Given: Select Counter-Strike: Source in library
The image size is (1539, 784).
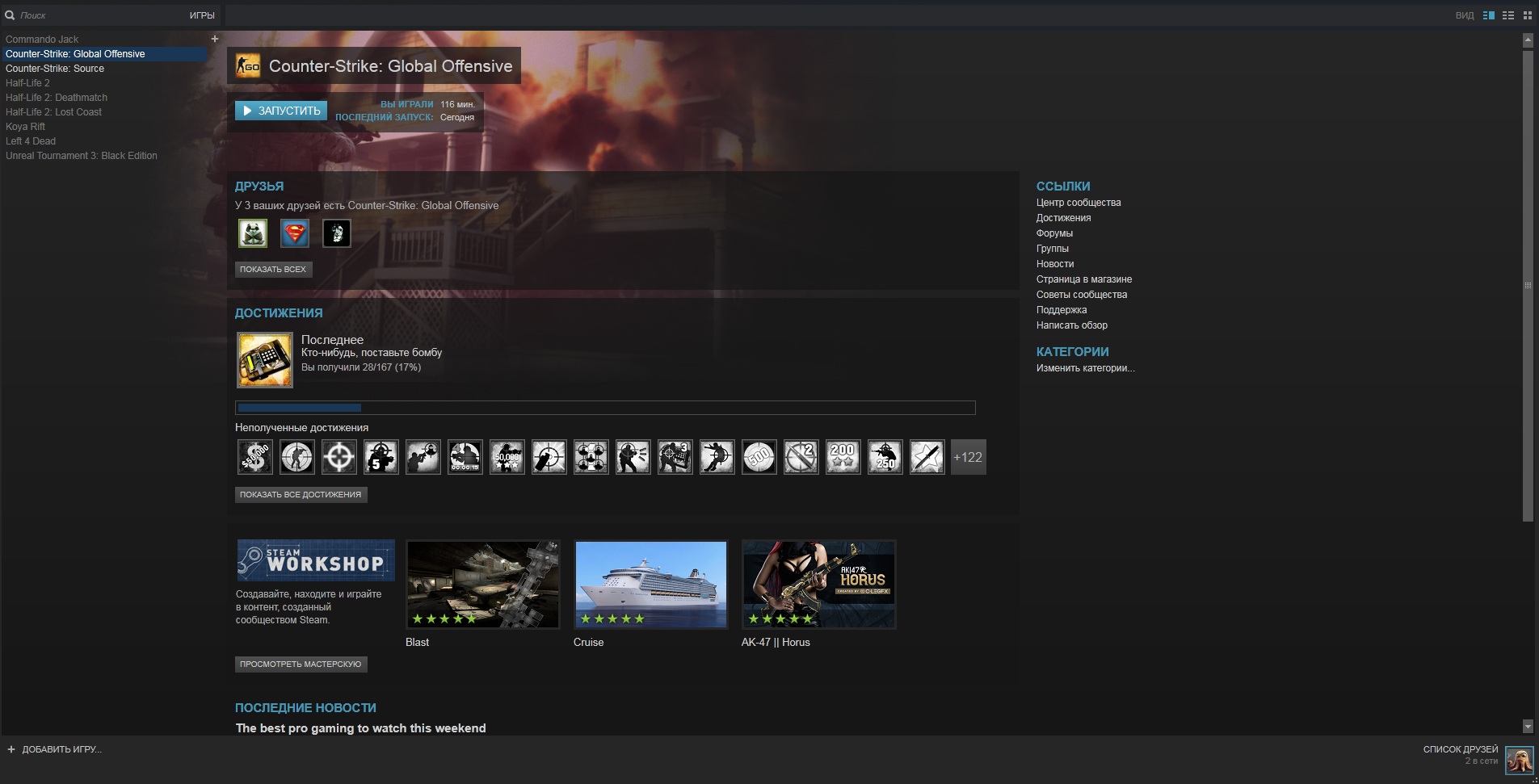Looking at the screenshot, I should pyautogui.click(x=55, y=69).
